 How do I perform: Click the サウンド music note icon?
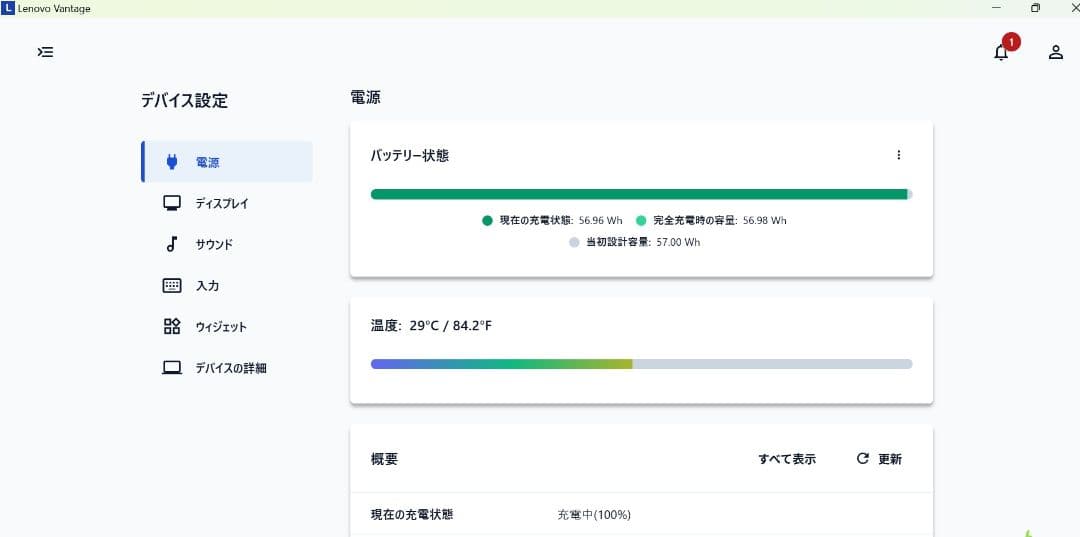click(172, 244)
